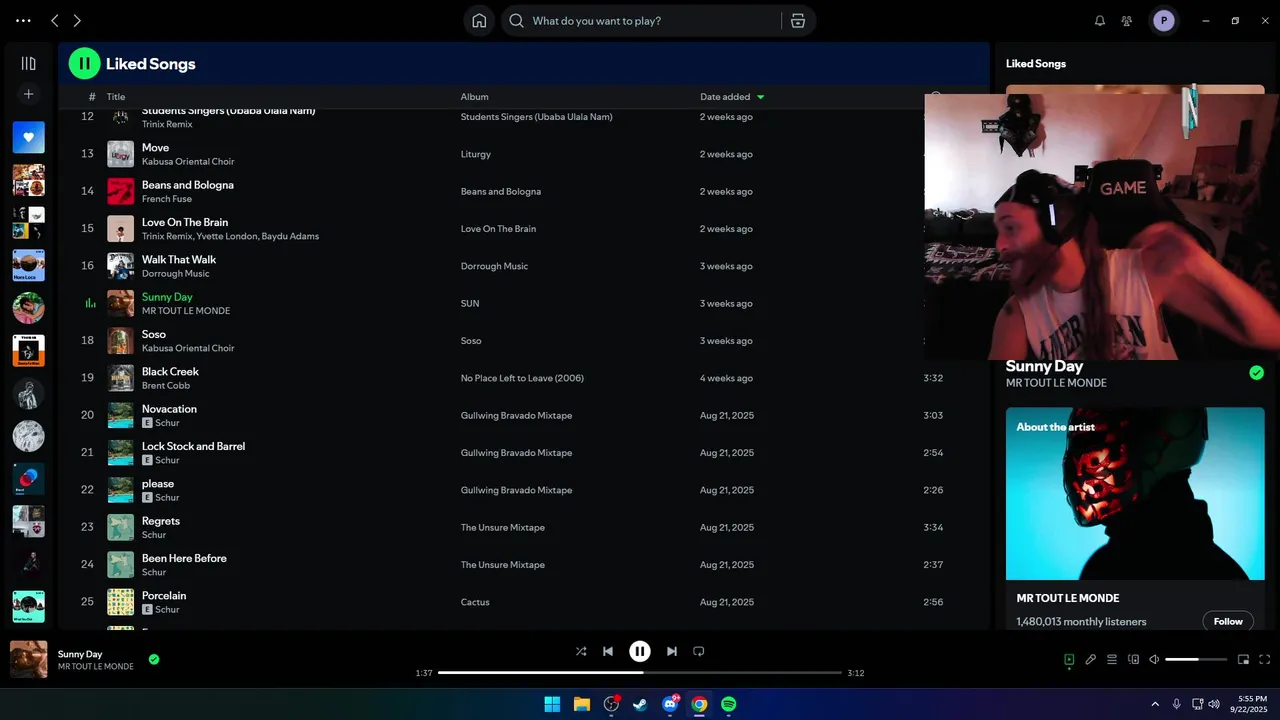The image size is (1280, 720).
Task: Open File Explorer from taskbar
Action: click(582, 704)
